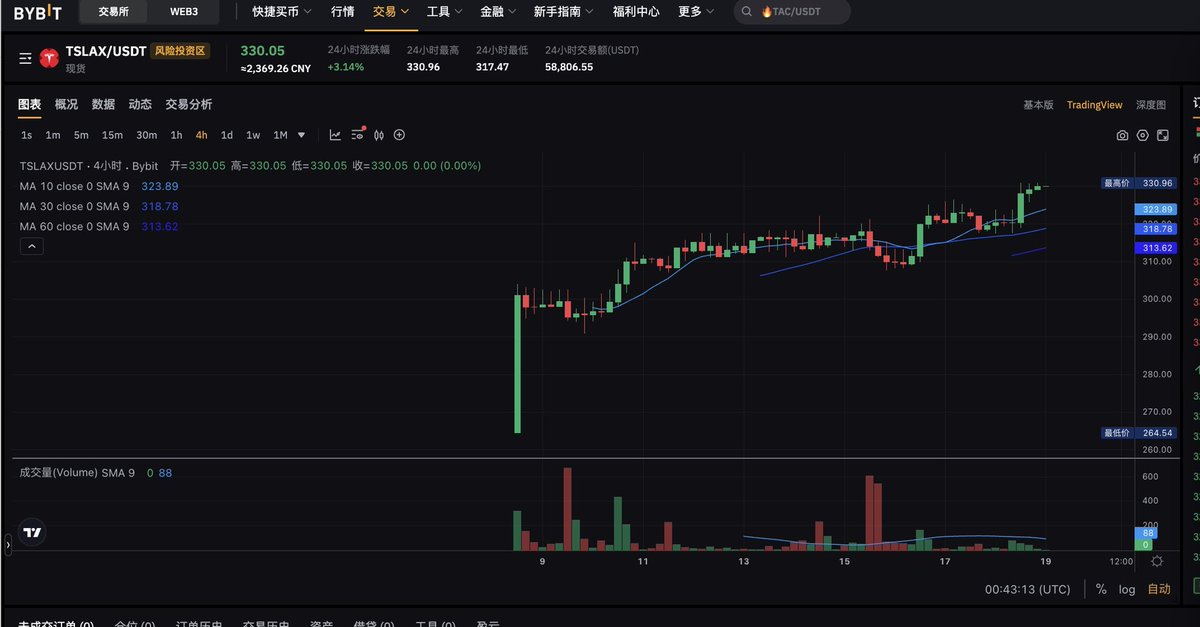Click the Tesla TSLAX token icon
This screenshot has height=627, width=1200.
point(49,58)
